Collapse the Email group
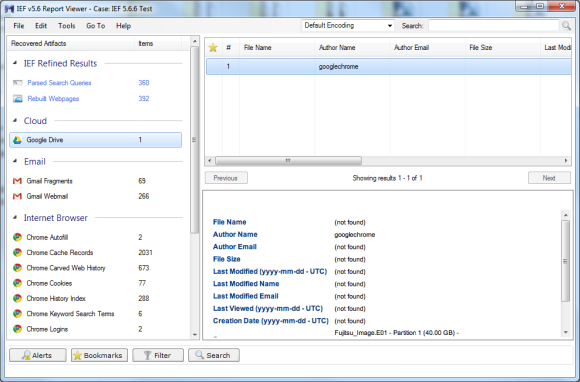This screenshot has width=580, height=382. [15, 161]
